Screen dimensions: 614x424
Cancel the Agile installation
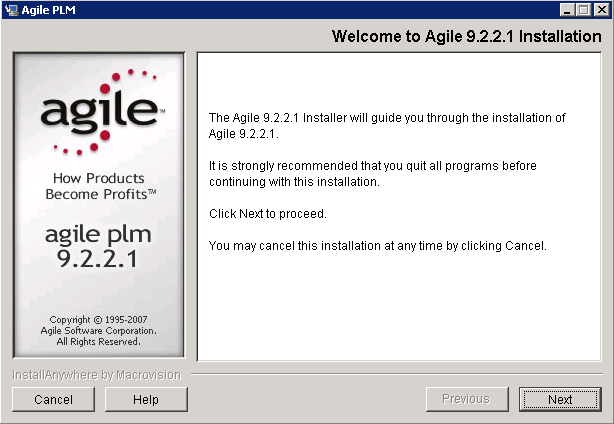pos(53,399)
